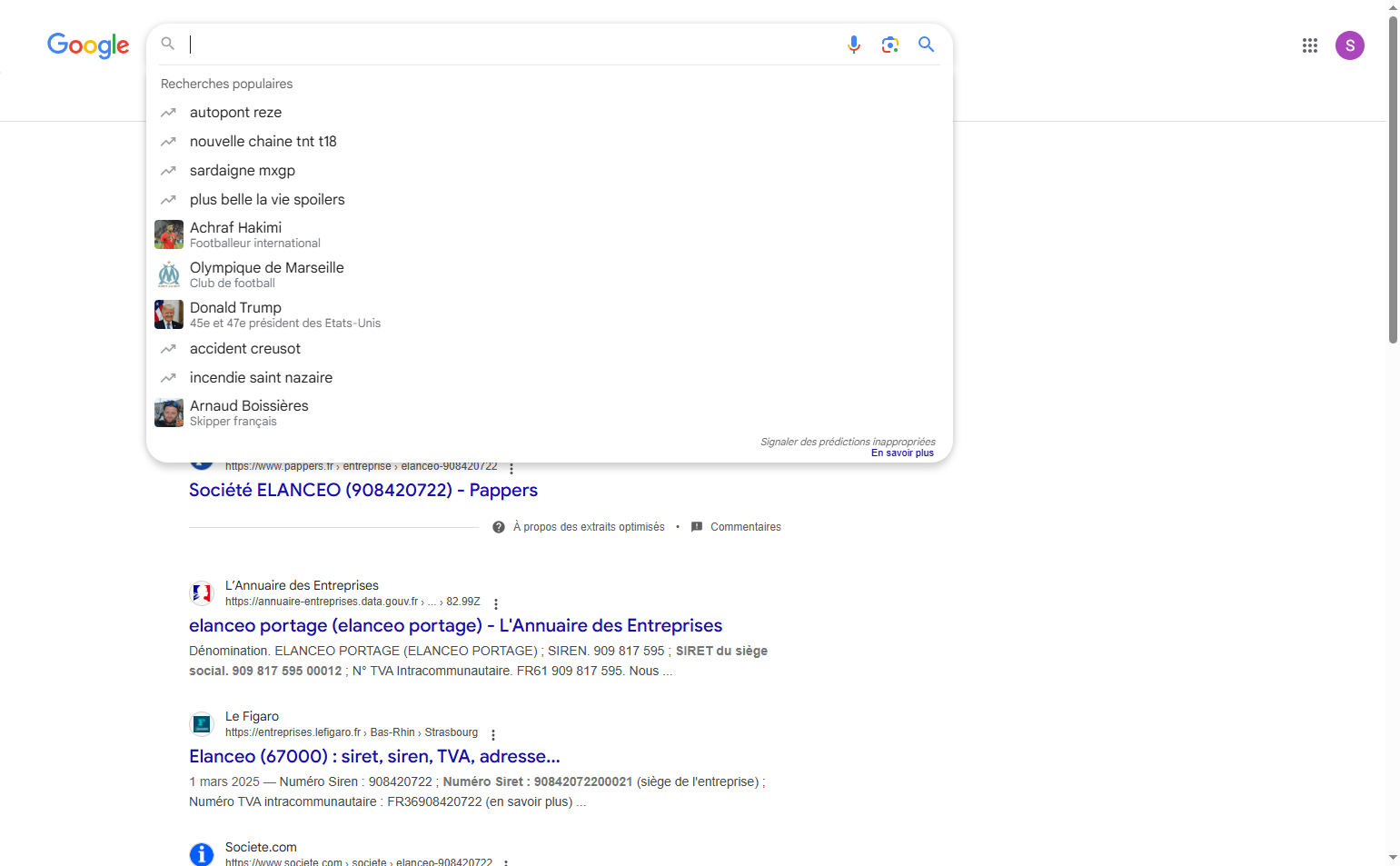Click 'Signaler des prédictions inappropriées'
Viewport: 1400px width, 866px height.
(x=848, y=442)
